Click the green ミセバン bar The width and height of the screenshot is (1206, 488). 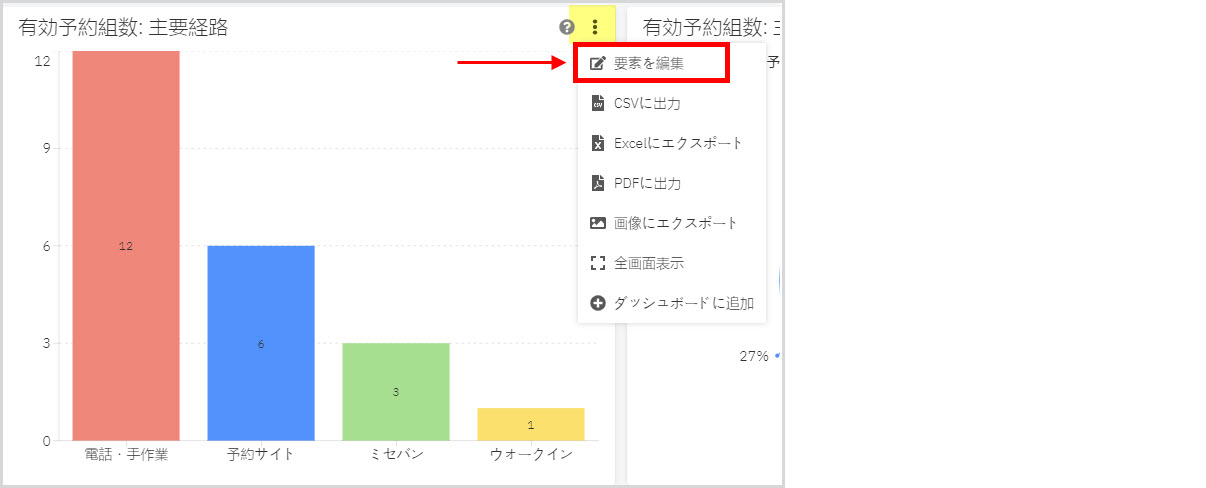pyautogui.click(x=396, y=391)
